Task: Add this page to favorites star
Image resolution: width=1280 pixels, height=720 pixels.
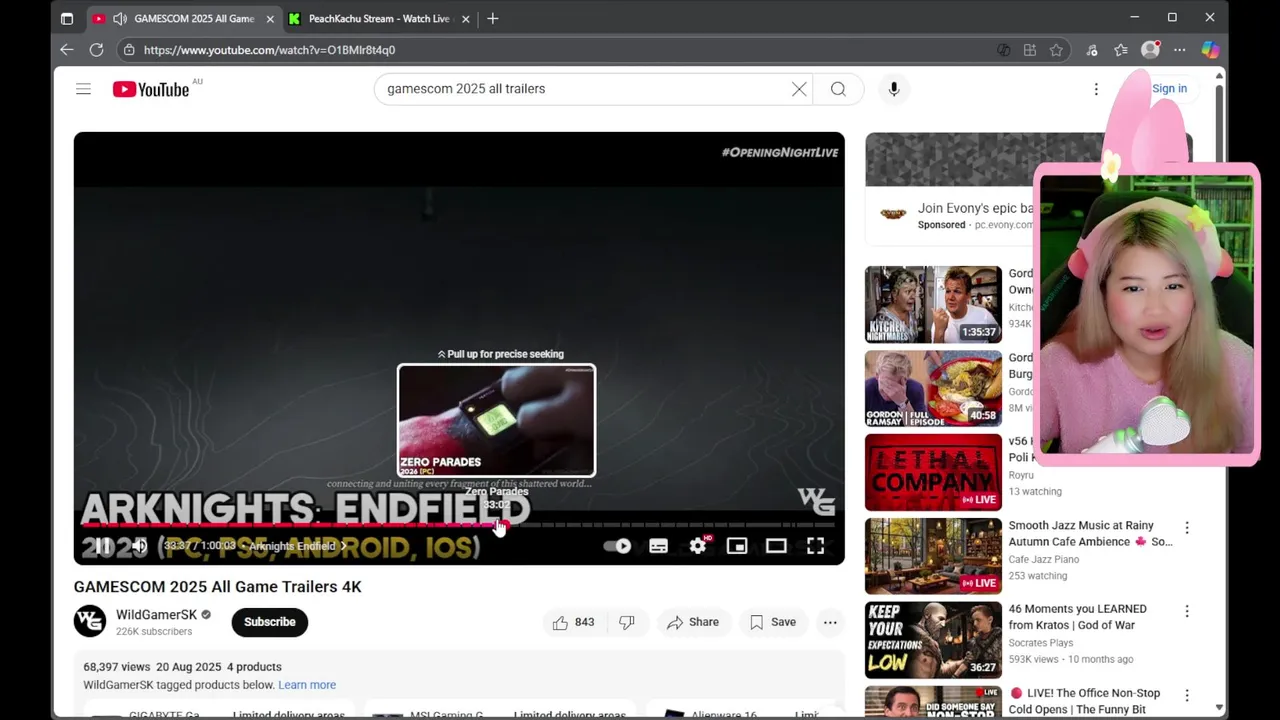Action: [1056, 50]
